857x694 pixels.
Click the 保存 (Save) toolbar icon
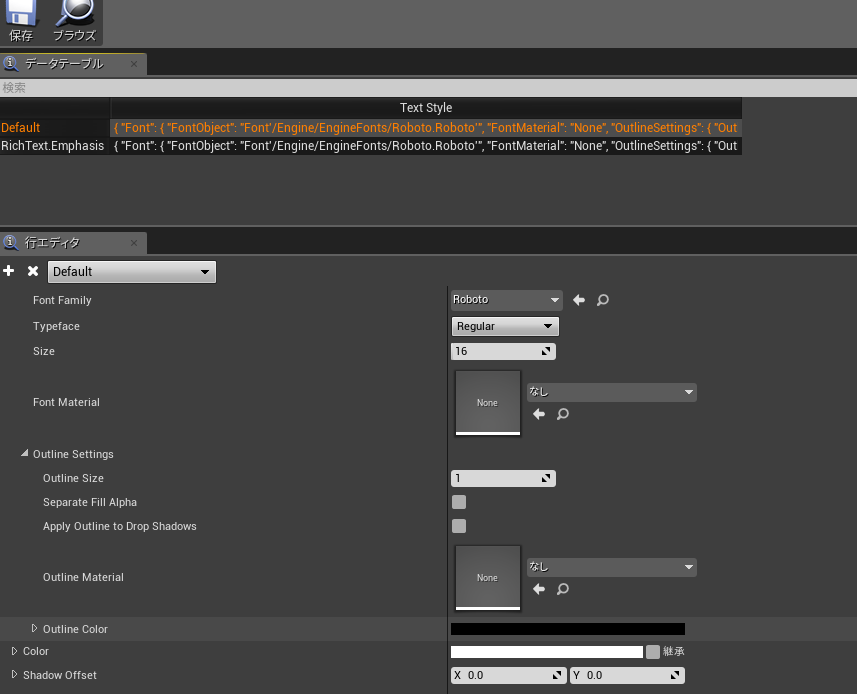(x=20, y=20)
